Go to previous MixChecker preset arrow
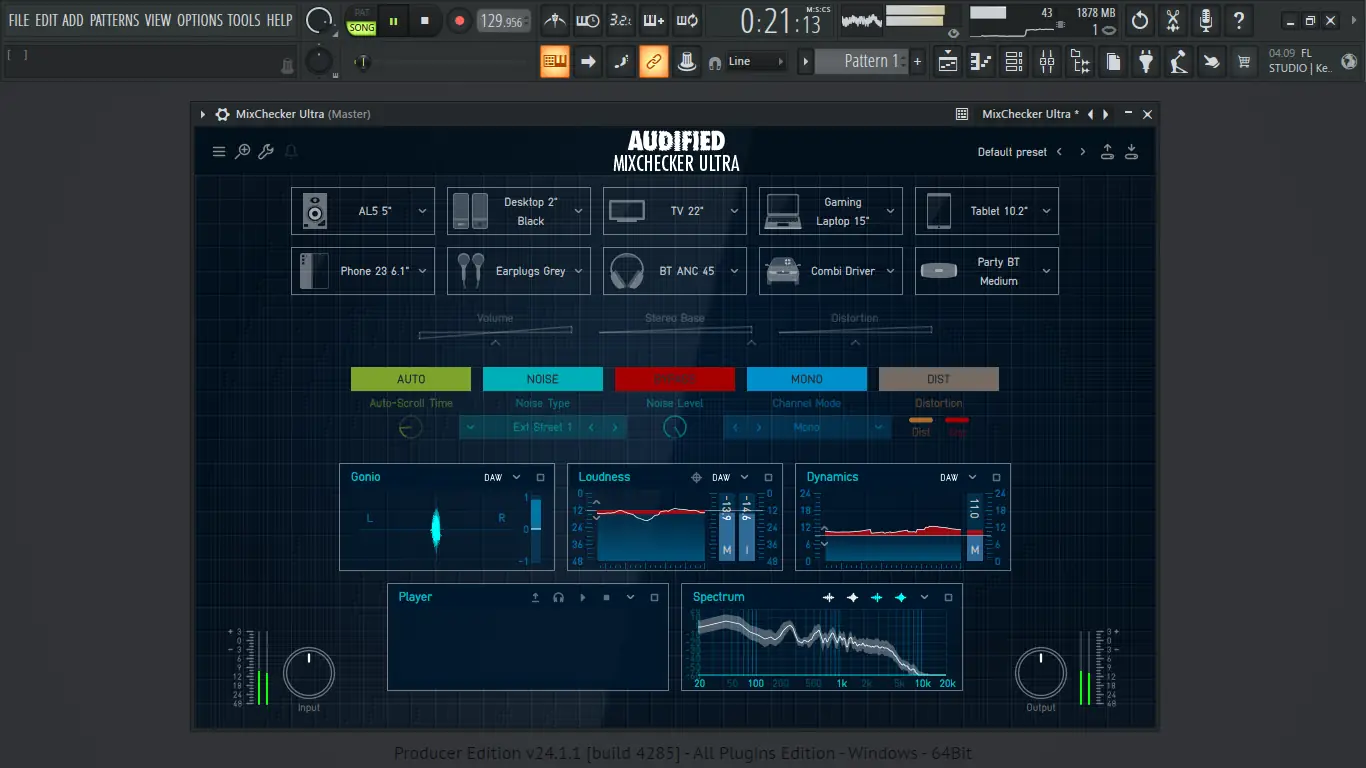 coord(1060,152)
